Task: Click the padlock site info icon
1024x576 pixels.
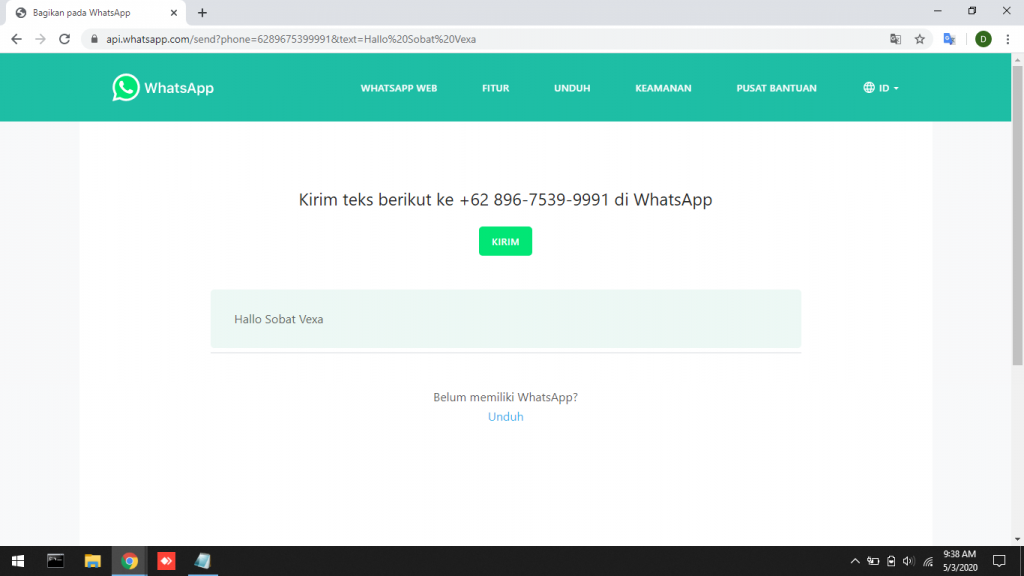Action: [94, 39]
